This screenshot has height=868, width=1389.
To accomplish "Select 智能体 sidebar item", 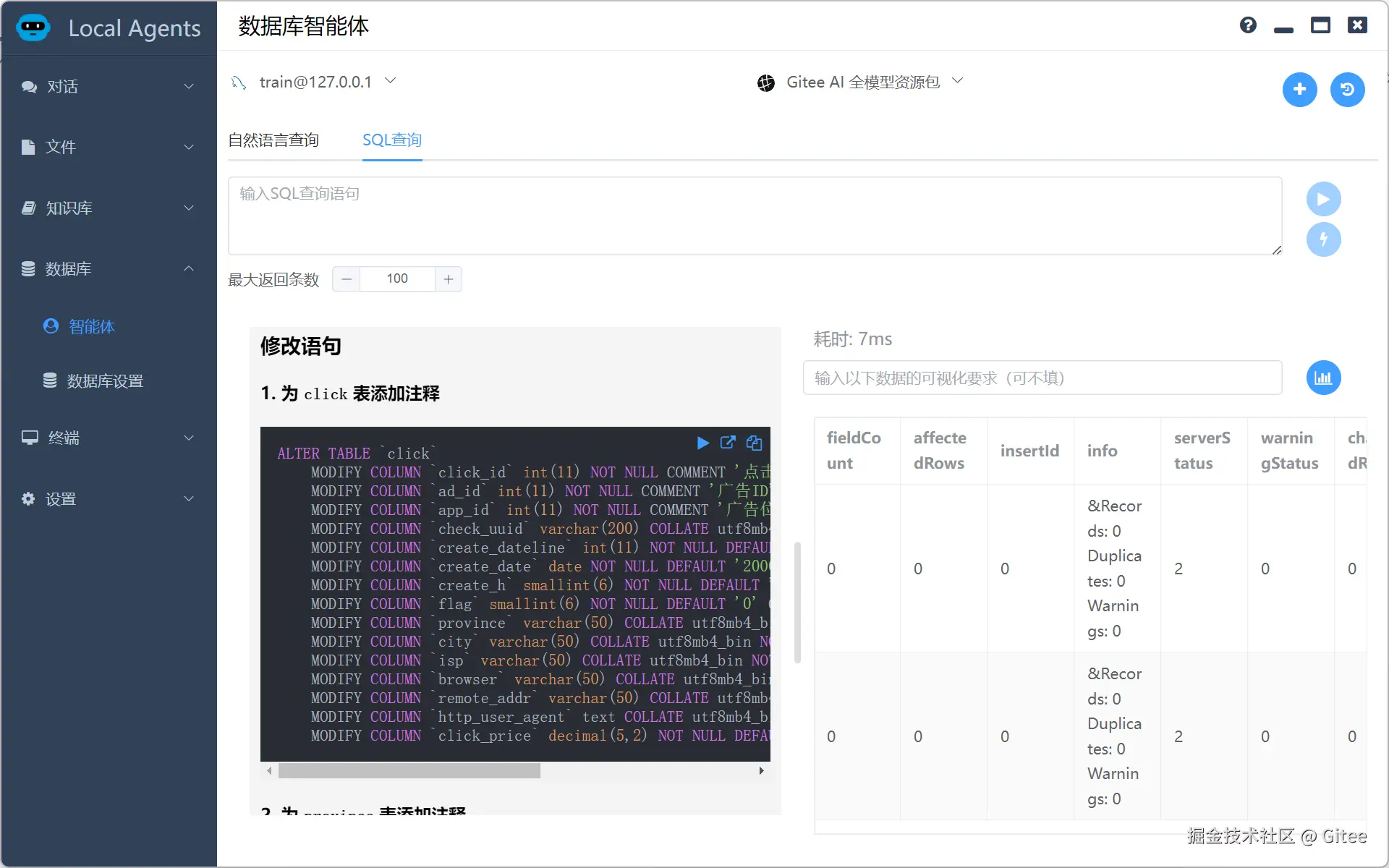I will pyautogui.click(x=91, y=327).
